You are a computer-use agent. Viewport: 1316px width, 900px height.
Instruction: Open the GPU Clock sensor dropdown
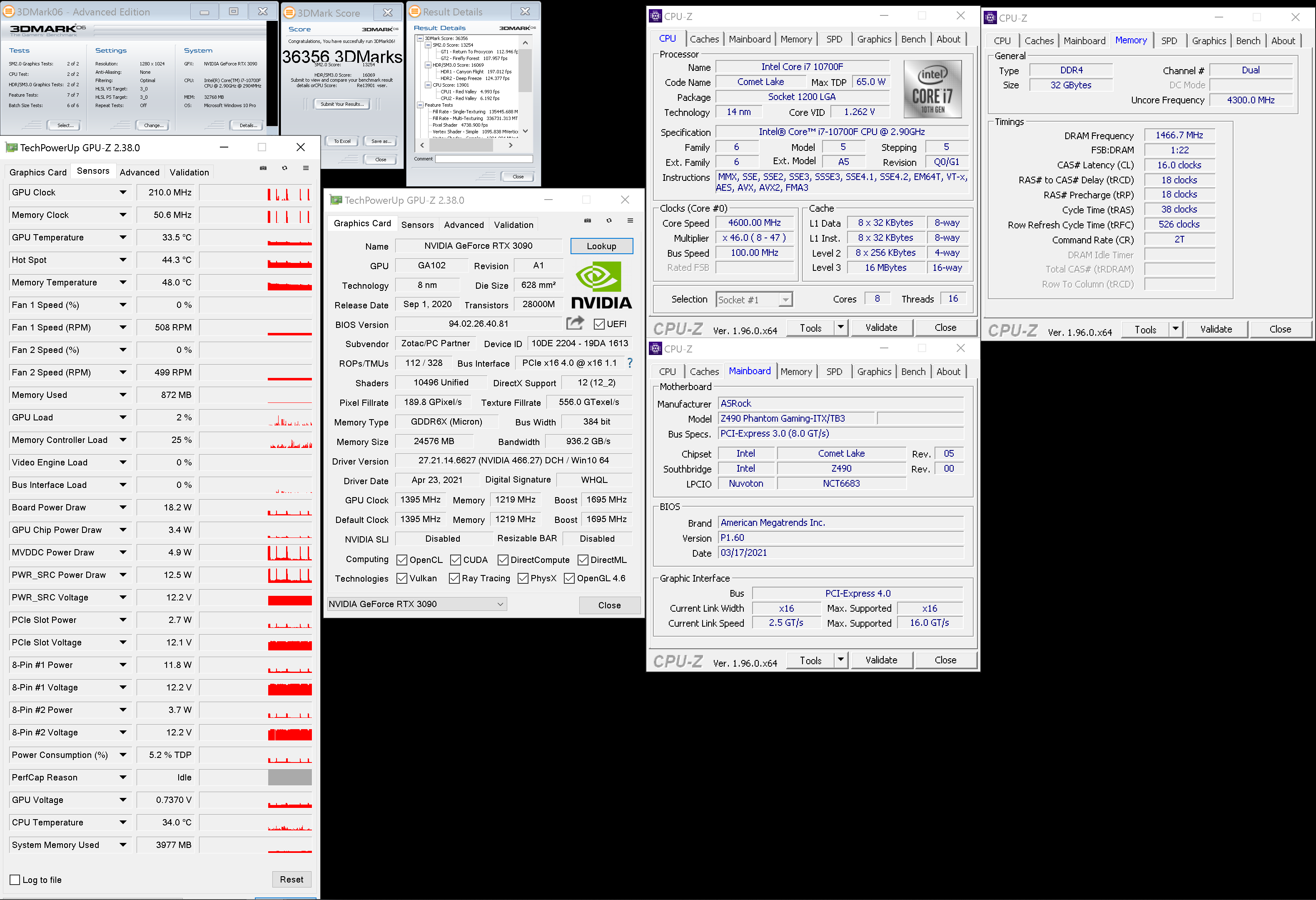click(x=123, y=192)
